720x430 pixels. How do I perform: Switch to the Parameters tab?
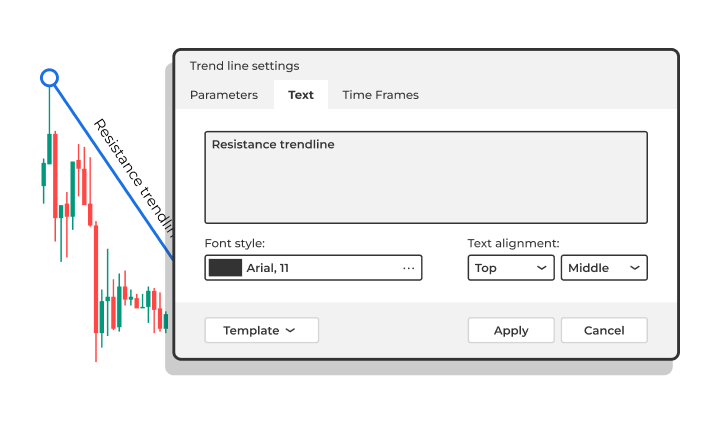click(224, 95)
